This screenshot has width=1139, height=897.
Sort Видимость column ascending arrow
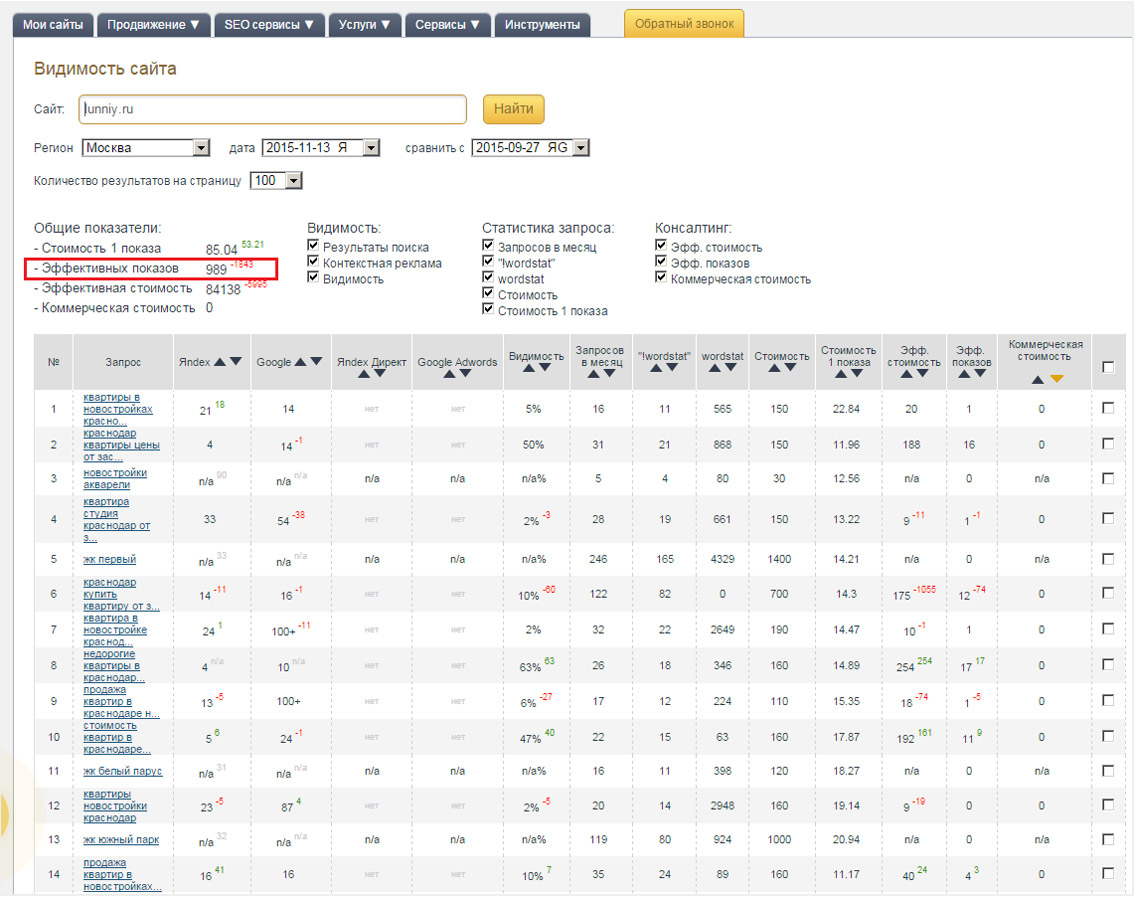[529, 368]
